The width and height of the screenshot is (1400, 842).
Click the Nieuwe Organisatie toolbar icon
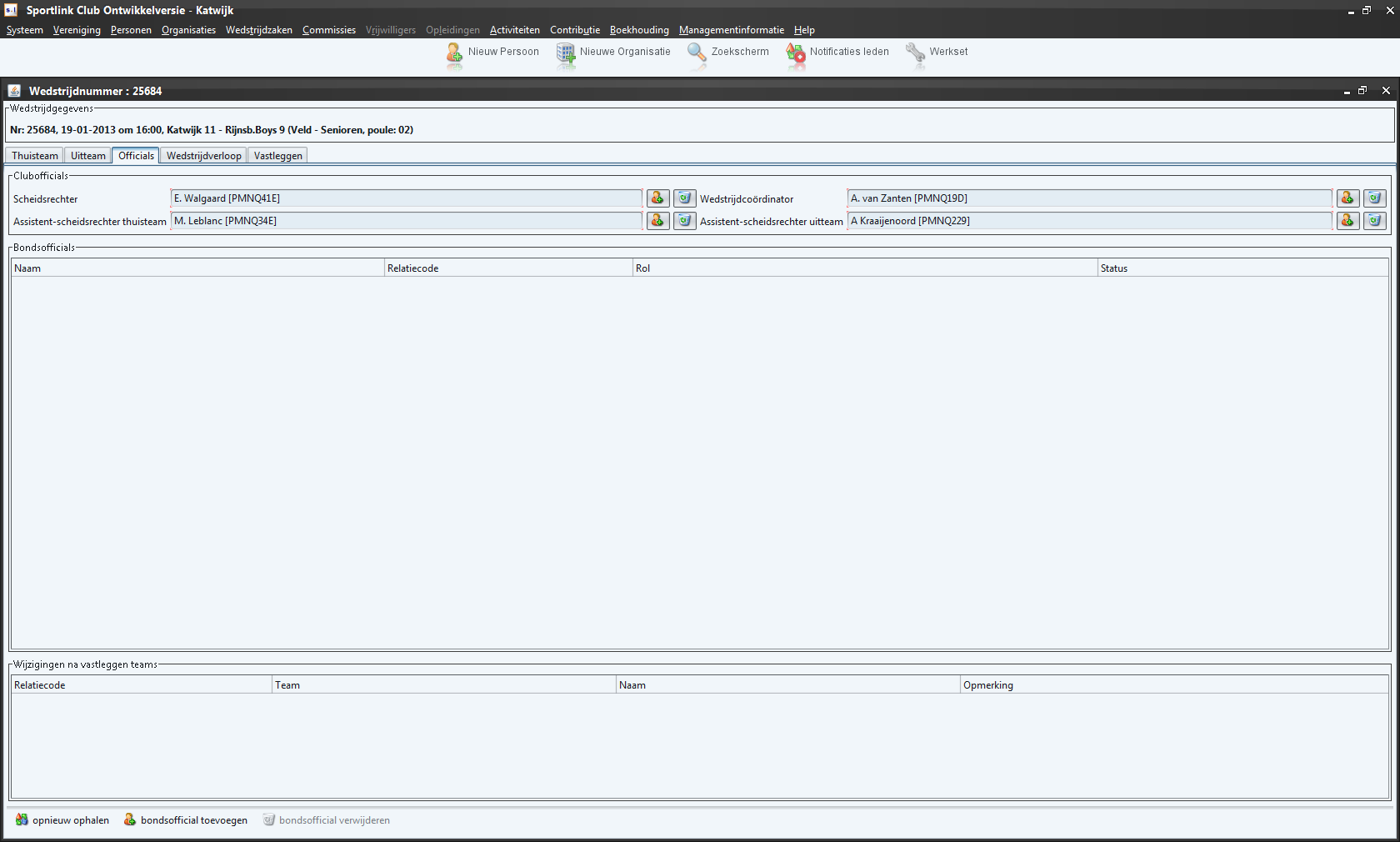coord(566,53)
